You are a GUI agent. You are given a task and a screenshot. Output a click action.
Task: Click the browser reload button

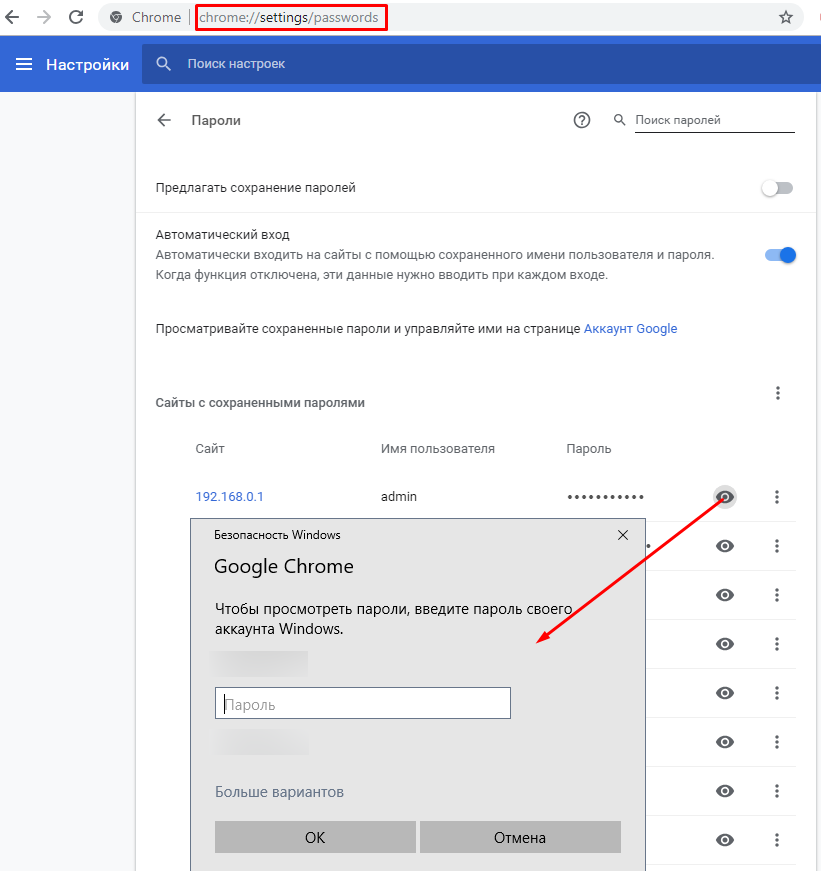[x=75, y=17]
